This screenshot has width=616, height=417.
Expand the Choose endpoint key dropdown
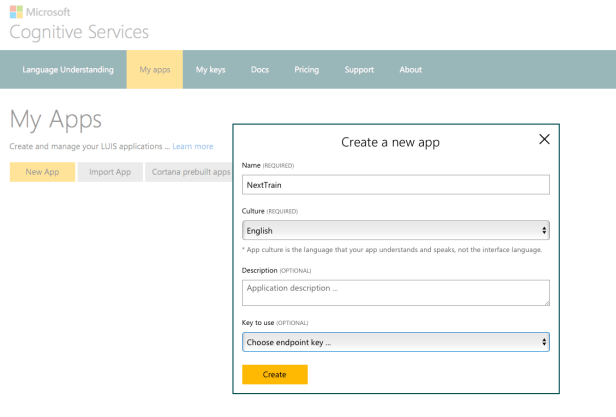[396, 342]
